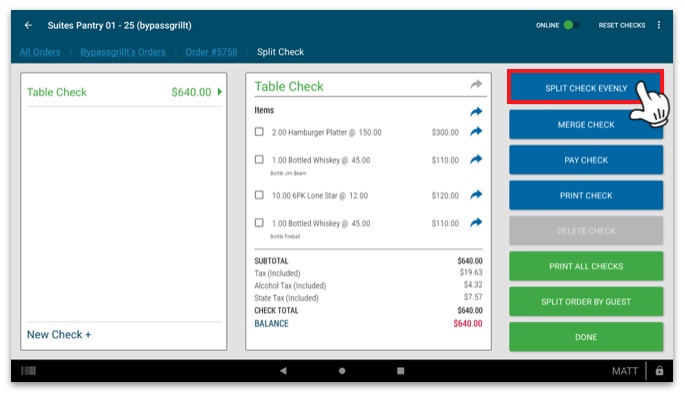The image size is (685, 393).
Task: Tap the Android recent apps square
Action: 401,371
